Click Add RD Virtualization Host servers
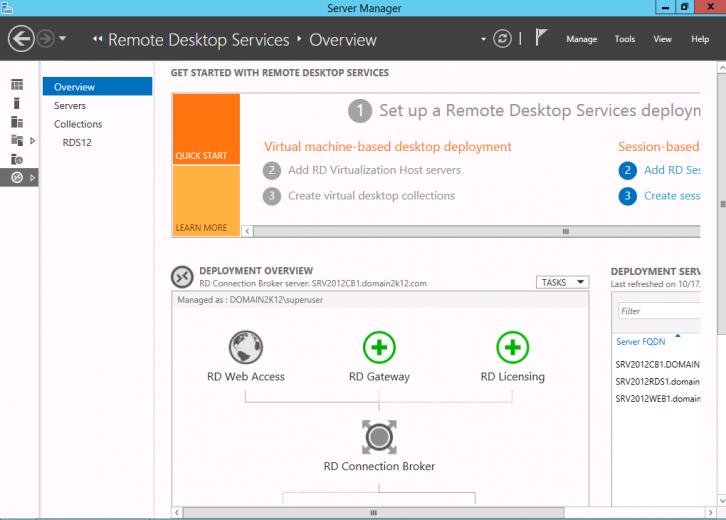Screen dimensions: 726x520 374,170
